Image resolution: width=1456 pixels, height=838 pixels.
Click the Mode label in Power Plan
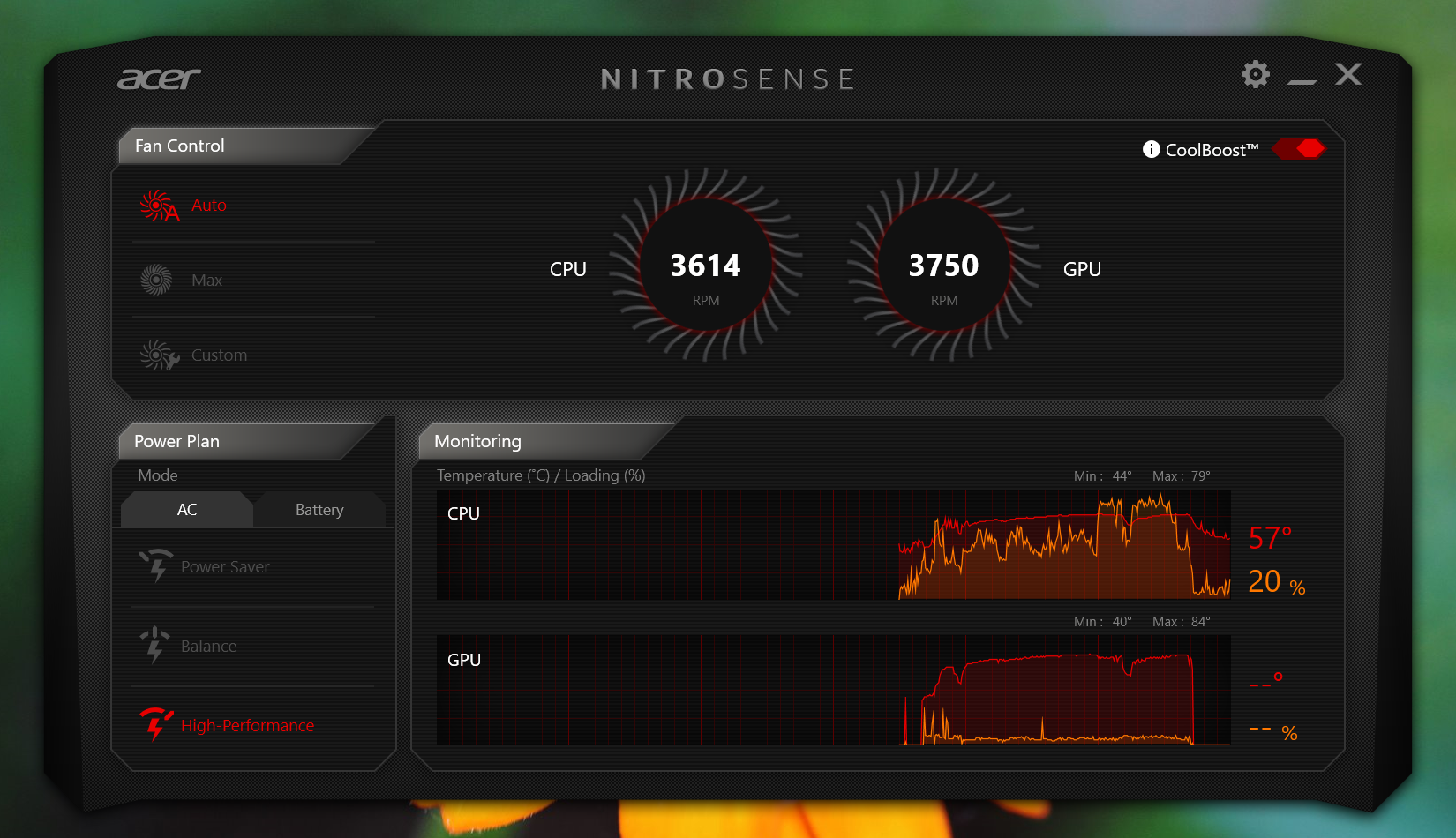[158, 475]
